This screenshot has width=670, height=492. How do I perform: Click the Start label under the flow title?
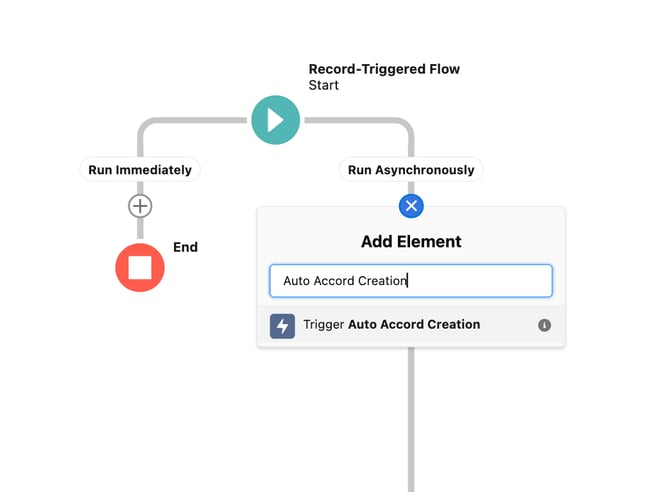click(323, 86)
